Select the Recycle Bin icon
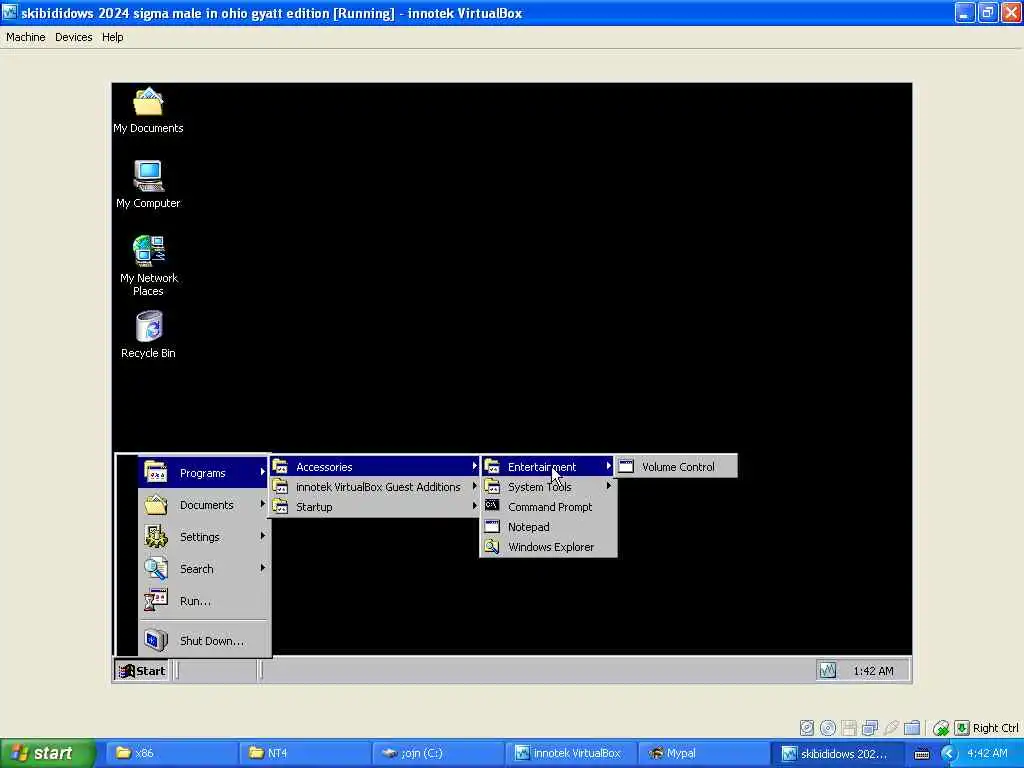This screenshot has height=768, width=1024. coord(148,335)
